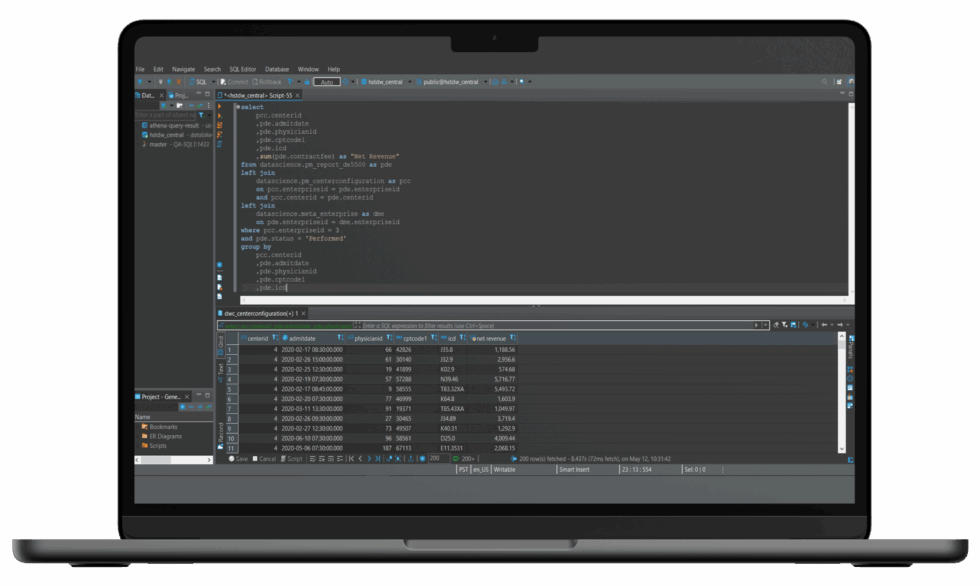Viewport: 980px width, 586px height.
Task: Close the Script-55 editor tab
Action: click(298, 96)
